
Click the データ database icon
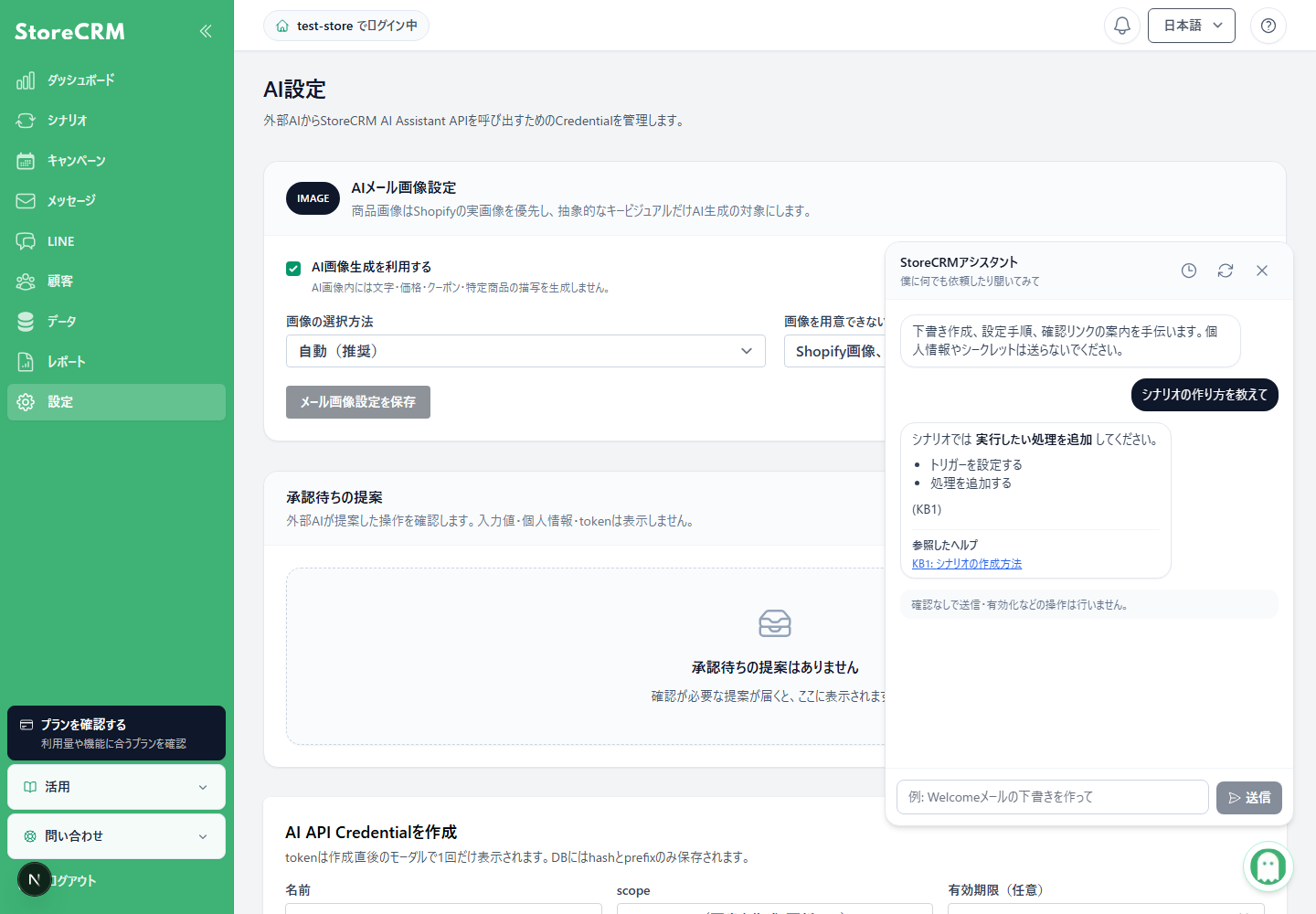26,322
